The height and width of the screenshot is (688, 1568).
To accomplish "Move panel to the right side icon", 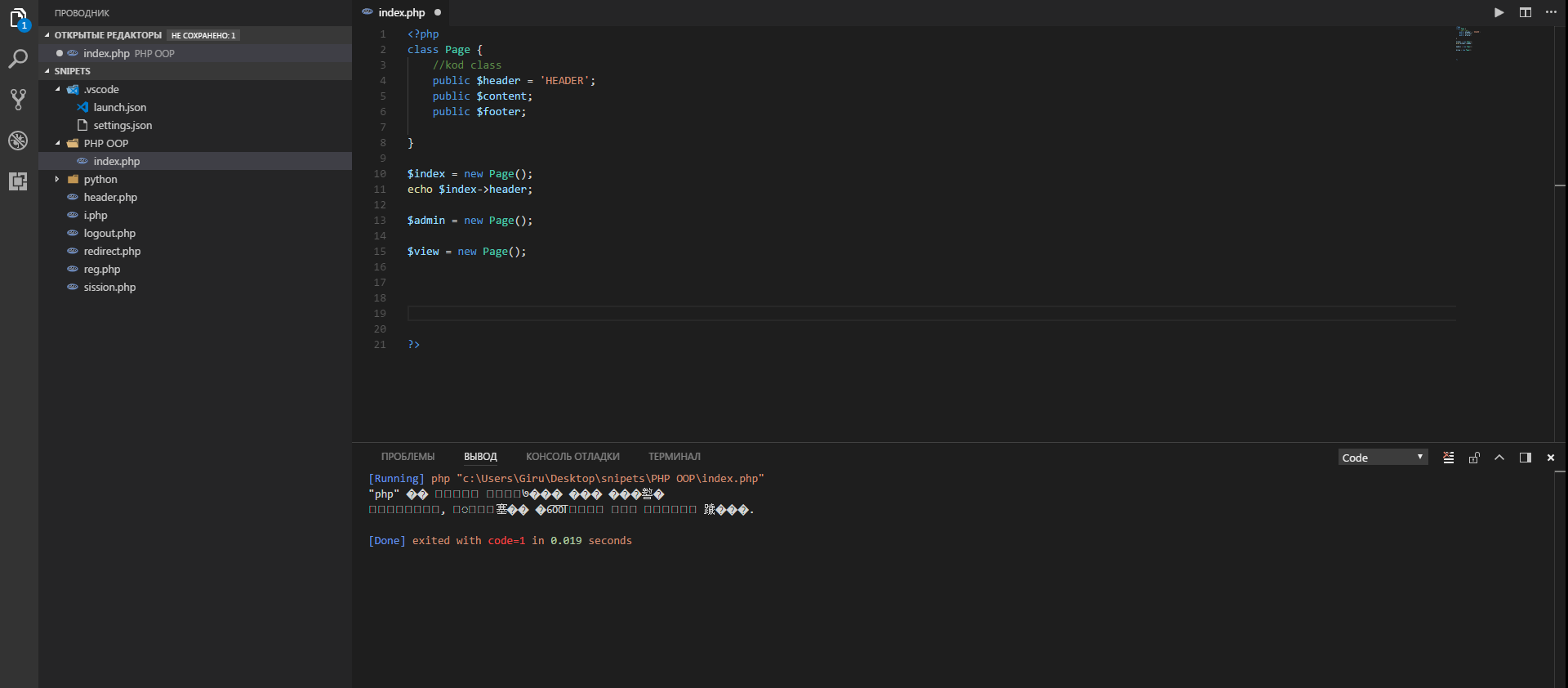I will pyautogui.click(x=1525, y=458).
